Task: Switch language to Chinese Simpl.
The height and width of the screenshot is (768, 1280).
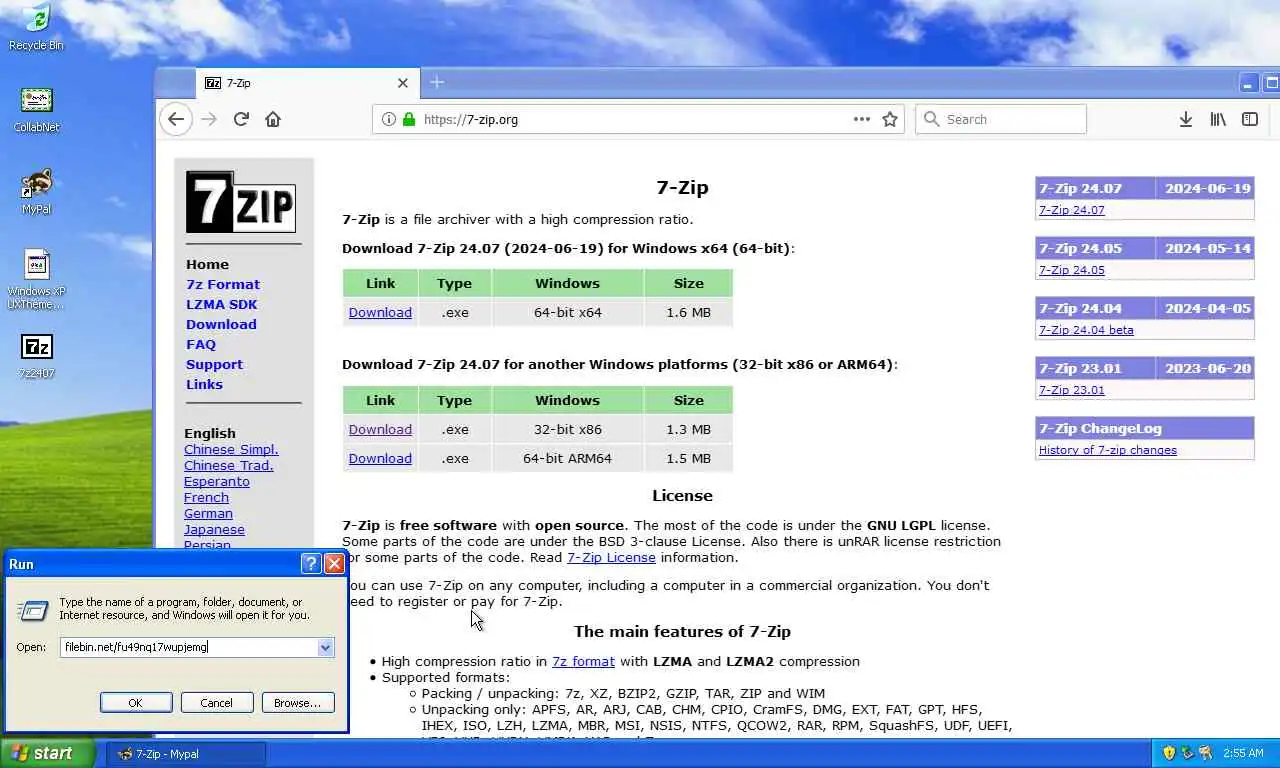Action: pos(231,450)
